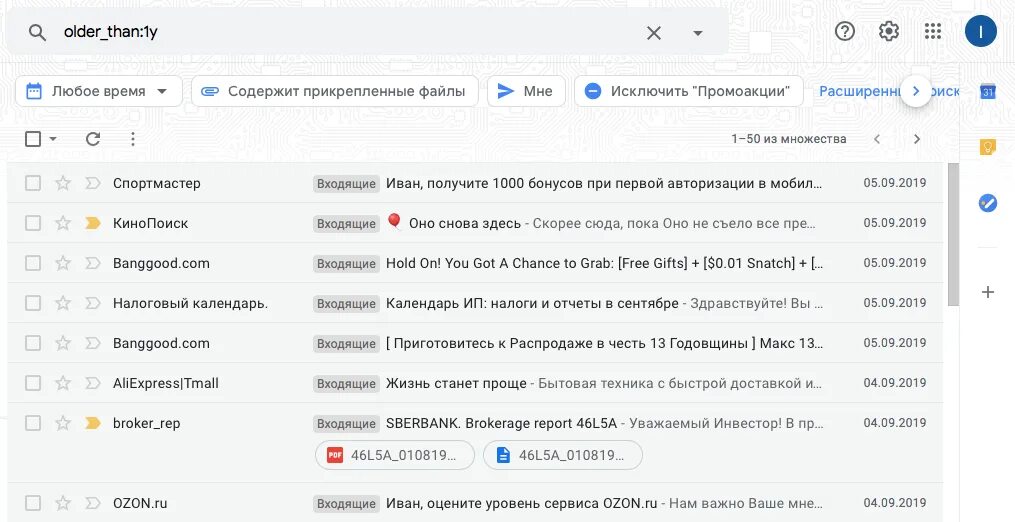This screenshot has width=1015, height=522.
Task: Open Google Keep side panel icon
Action: (x=988, y=148)
